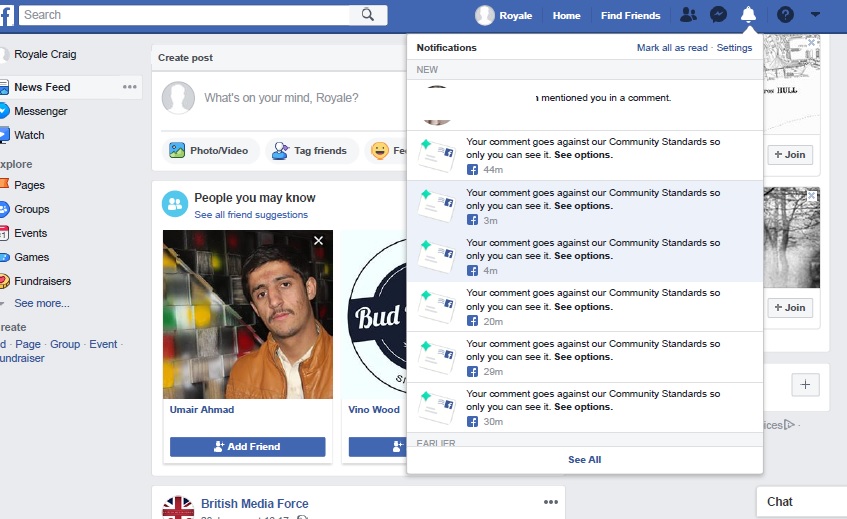Screen dimensions: 847x519
Task: Create an Event via Event link
Action: [x=103, y=344]
